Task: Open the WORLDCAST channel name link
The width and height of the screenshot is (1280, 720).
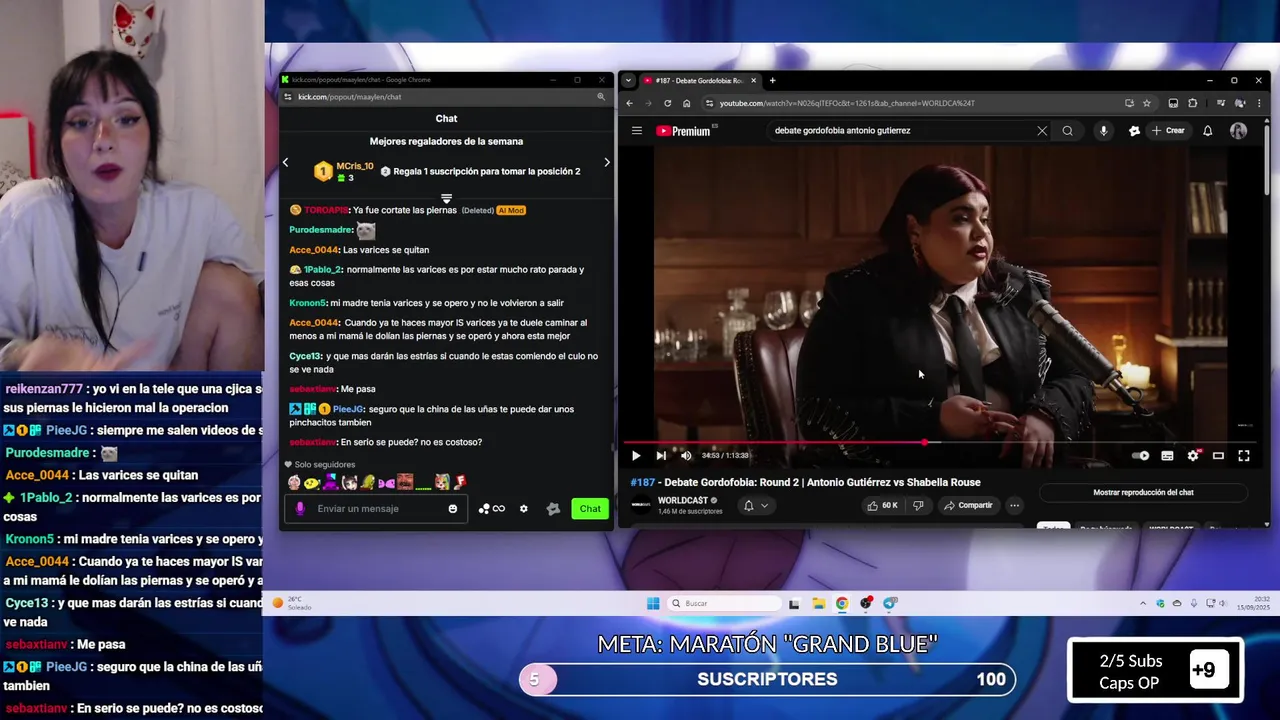Action: [683, 500]
